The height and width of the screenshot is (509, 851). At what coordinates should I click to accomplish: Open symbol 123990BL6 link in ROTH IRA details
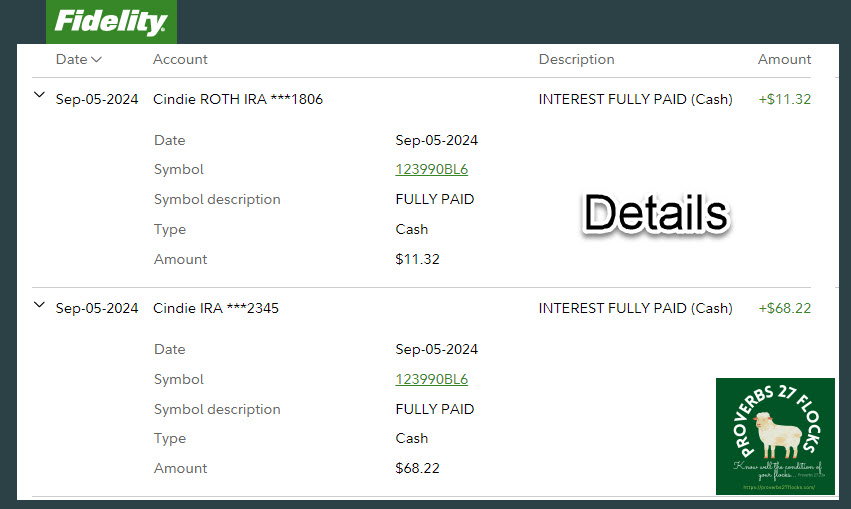tap(431, 170)
